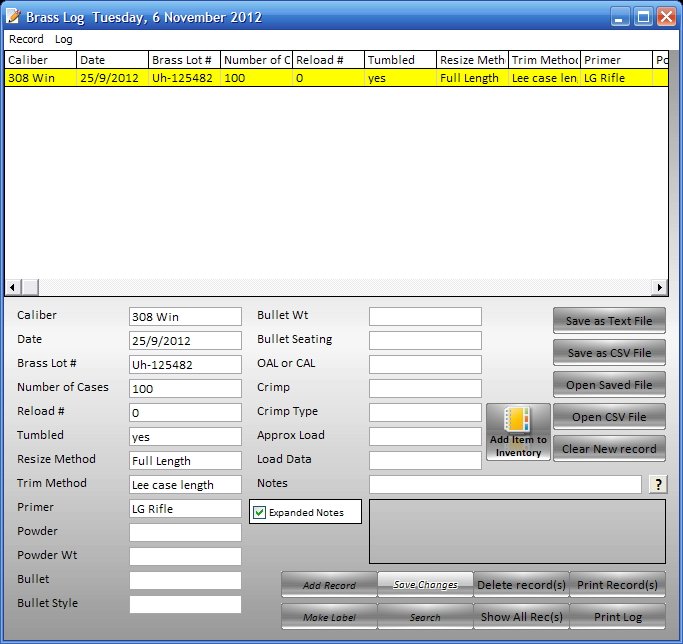
Task: Click the Clear New record button
Action: [609, 449]
